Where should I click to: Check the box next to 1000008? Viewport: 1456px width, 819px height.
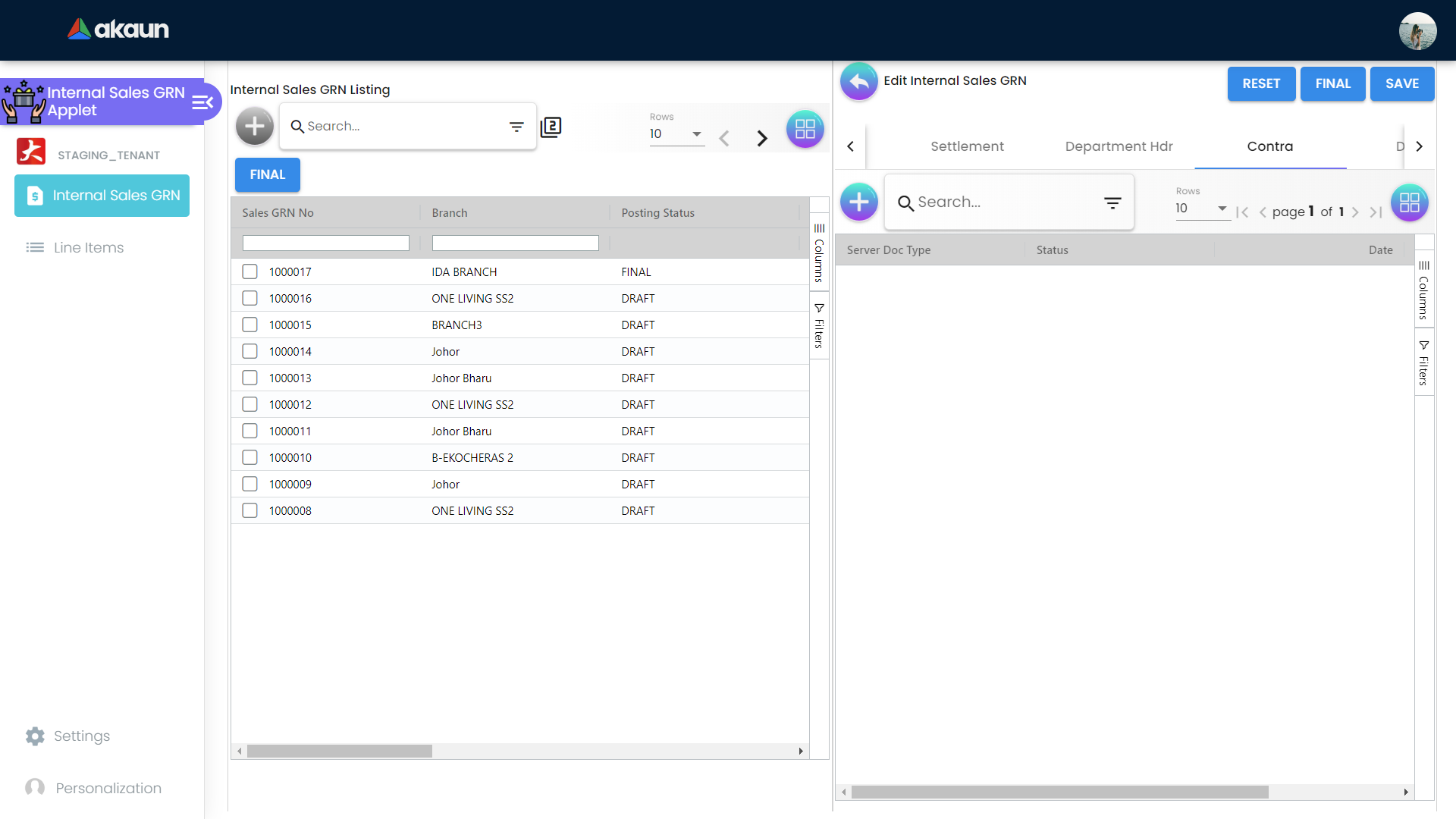point(249,510)
